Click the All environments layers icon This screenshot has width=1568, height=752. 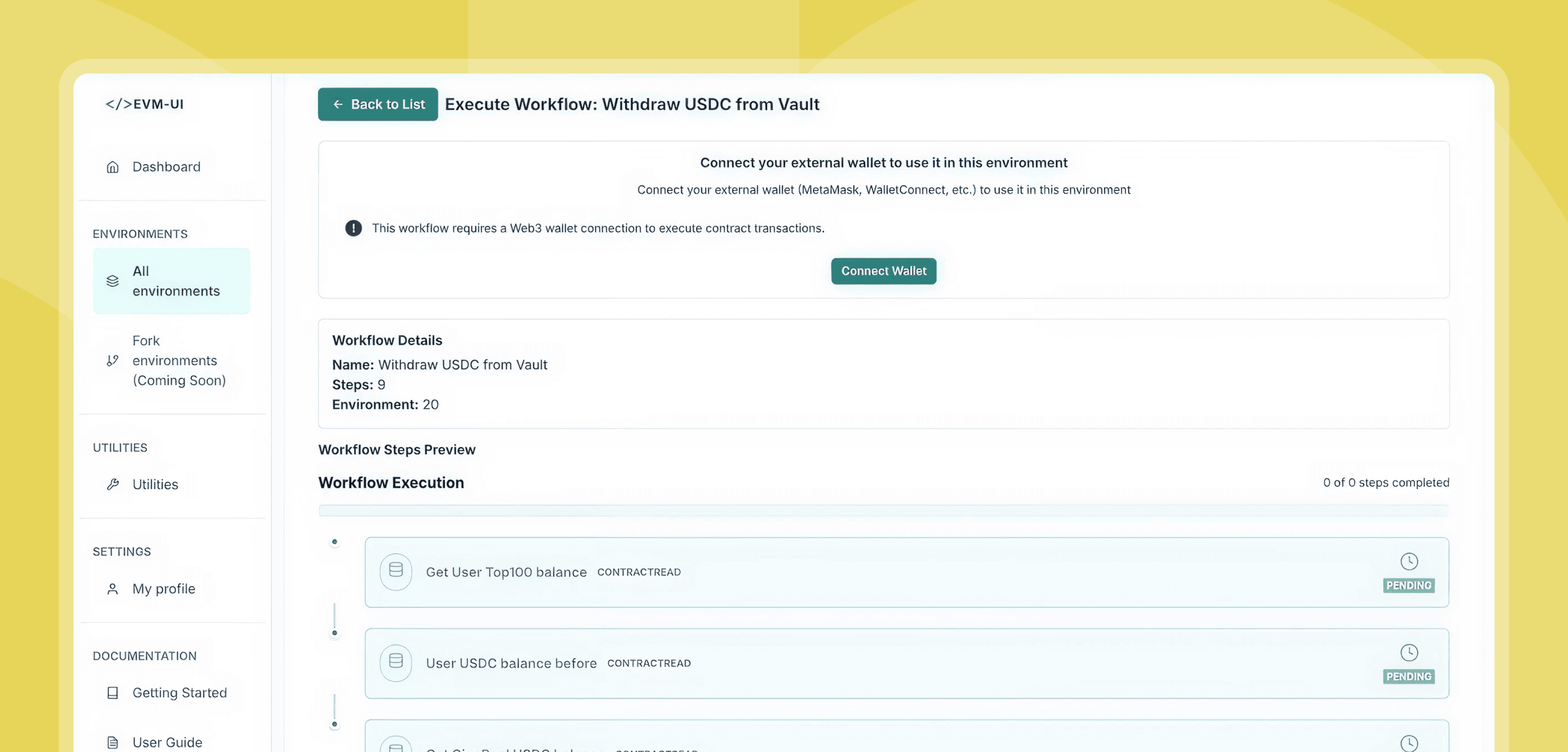pyautogui.click(x=113, y=281)
